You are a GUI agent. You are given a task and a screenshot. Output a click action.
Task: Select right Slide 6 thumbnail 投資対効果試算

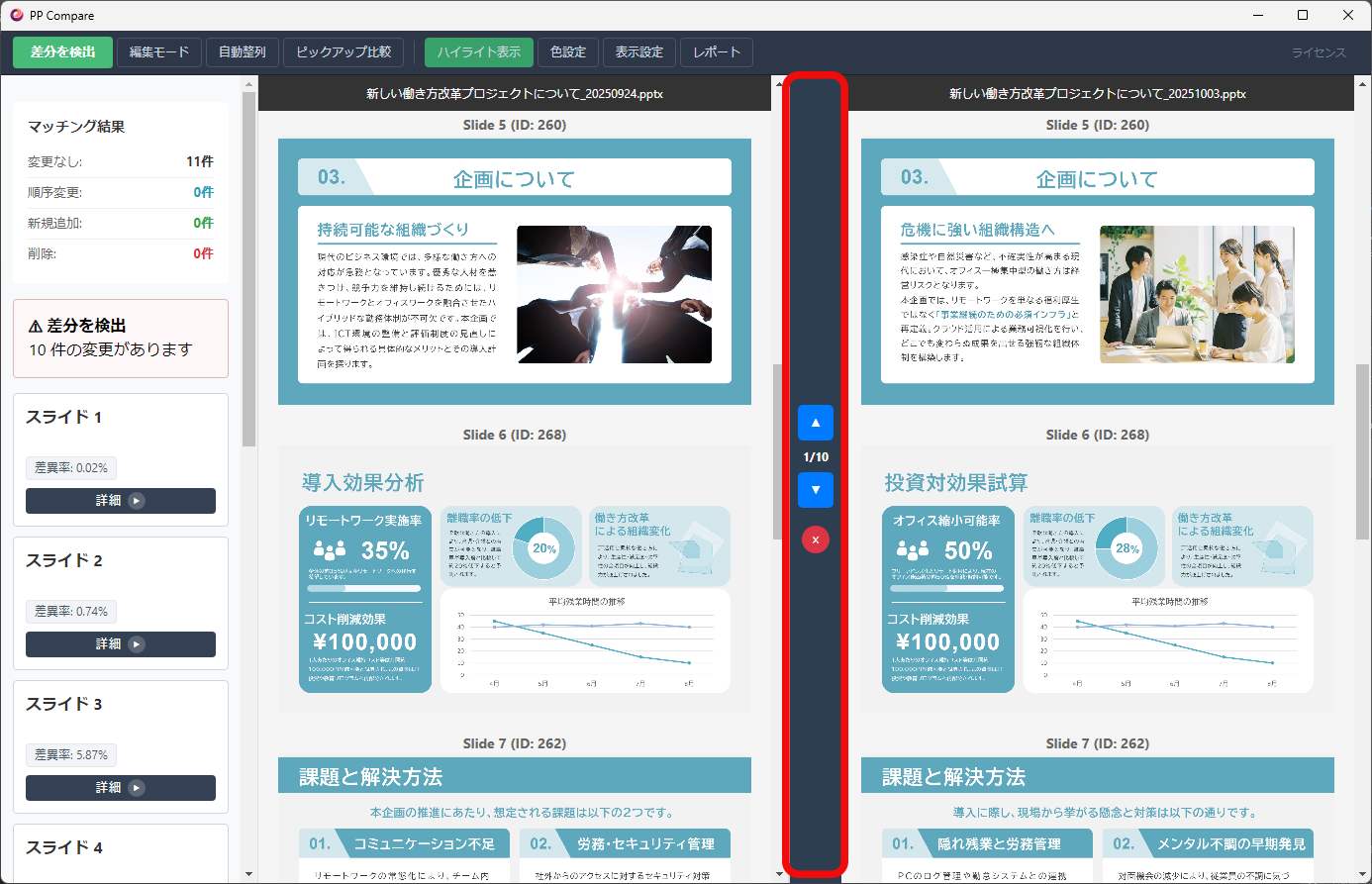[1098, 580]
